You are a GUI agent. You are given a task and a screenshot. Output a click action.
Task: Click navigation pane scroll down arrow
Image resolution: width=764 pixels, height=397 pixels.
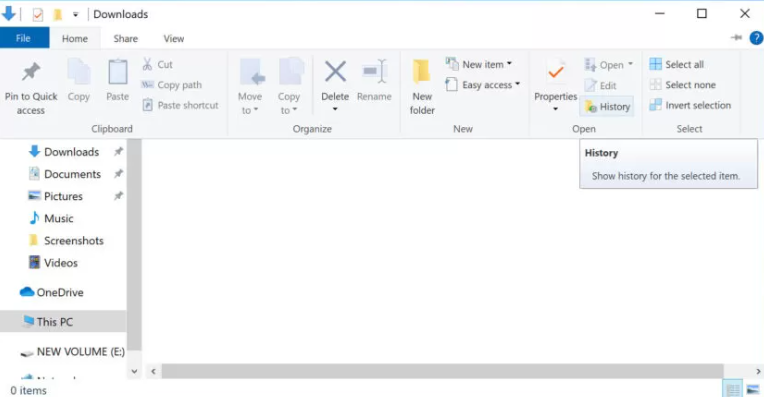point(134,372)
